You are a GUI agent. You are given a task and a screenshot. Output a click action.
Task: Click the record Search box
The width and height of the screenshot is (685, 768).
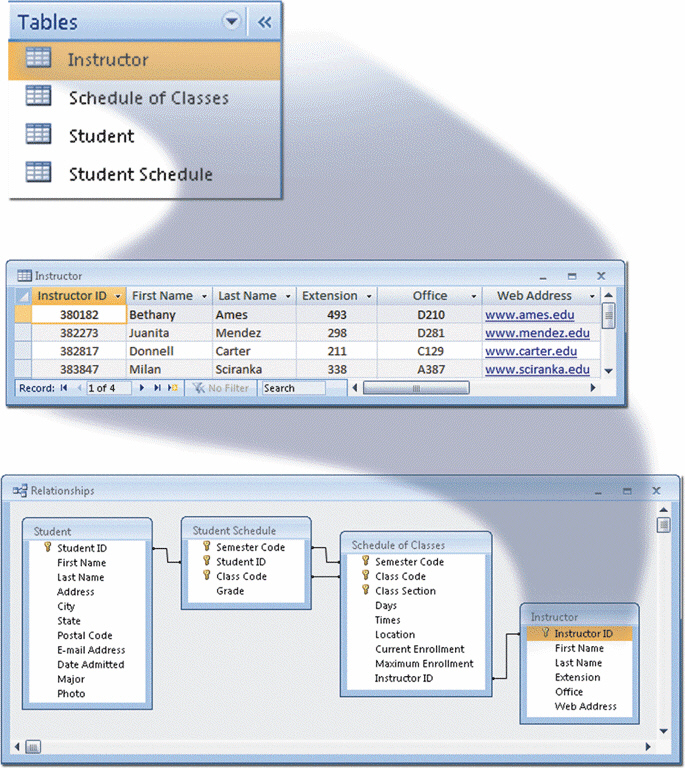[292, 388]
